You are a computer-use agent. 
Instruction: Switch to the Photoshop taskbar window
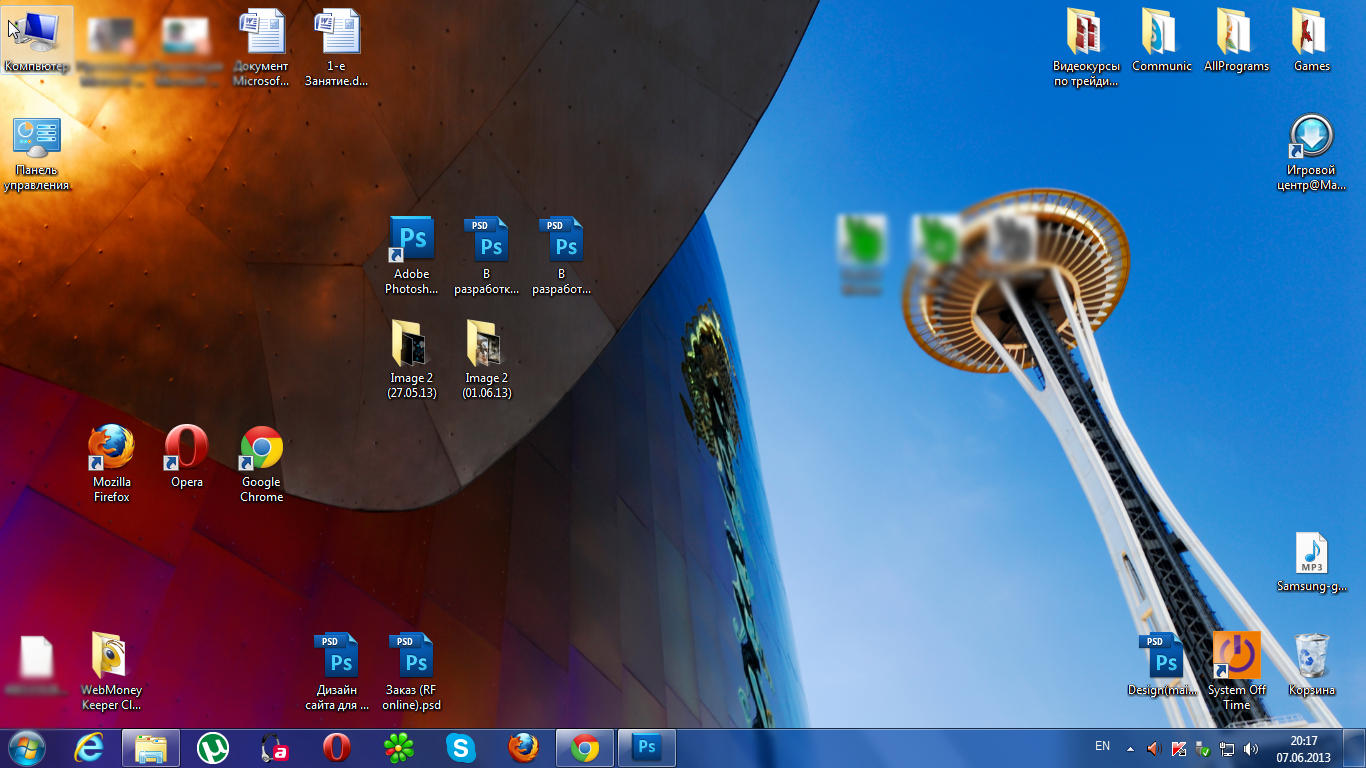click(647, 748)
